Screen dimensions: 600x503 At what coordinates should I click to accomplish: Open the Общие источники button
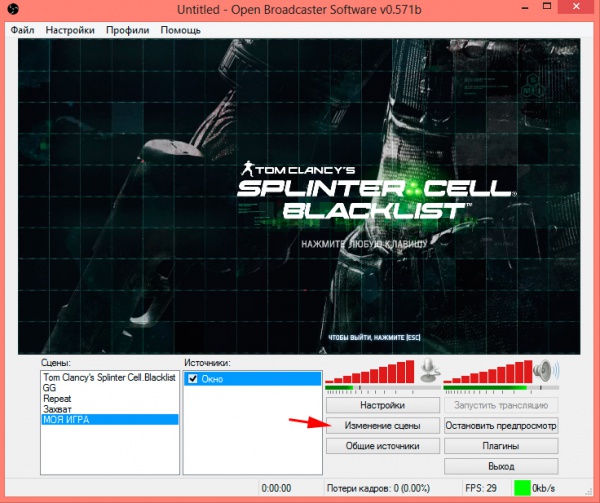tap(382, 446)
